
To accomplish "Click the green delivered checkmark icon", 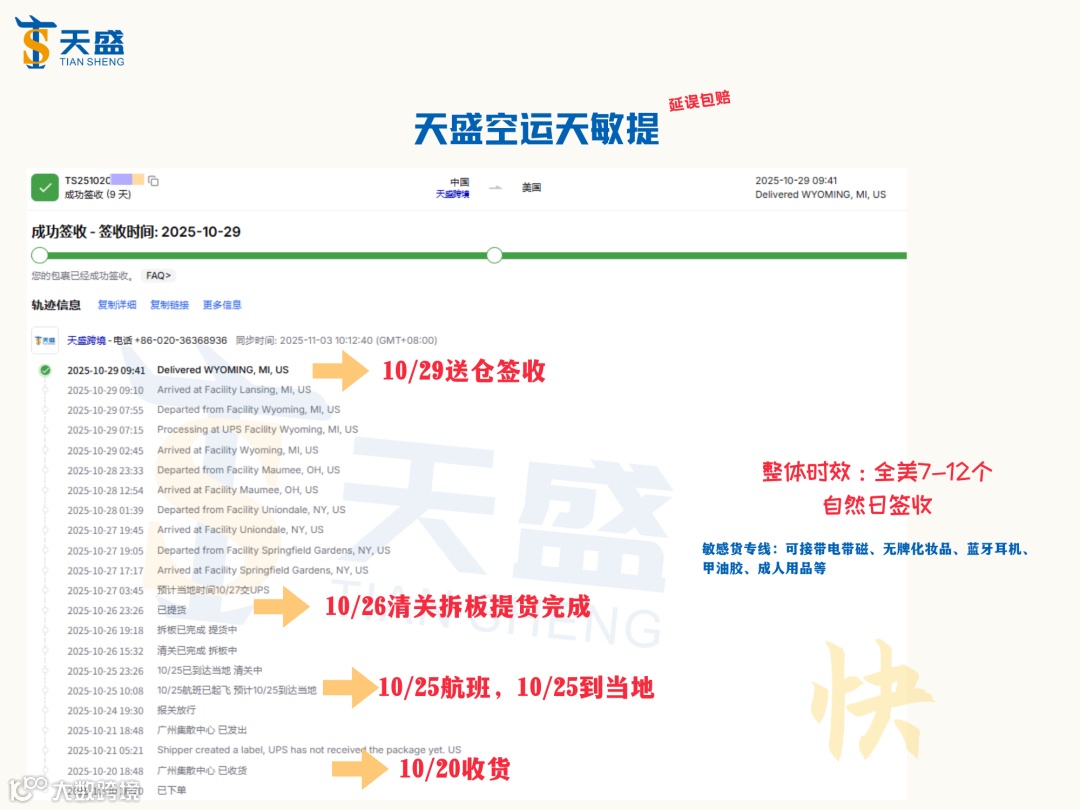I will click(x=45, y=187).
